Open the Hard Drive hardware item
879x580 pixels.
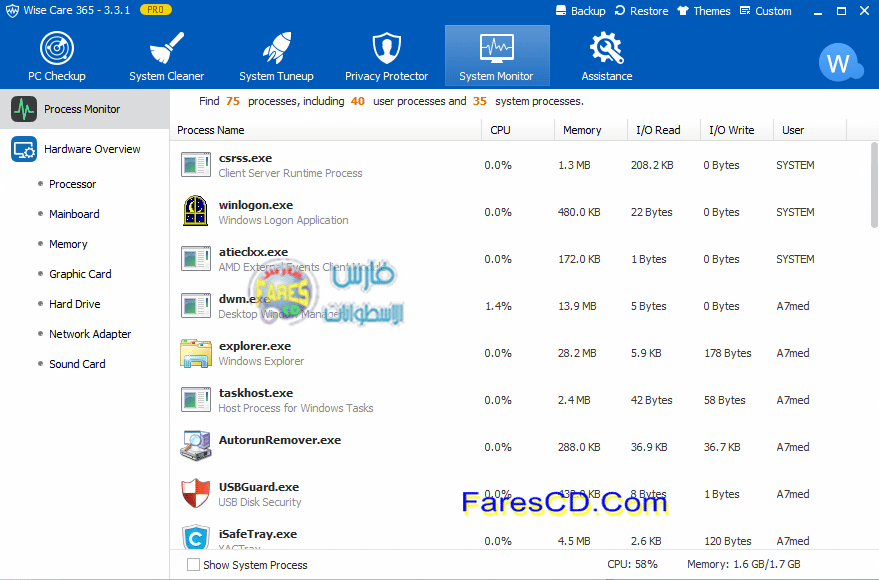point(75,304)
